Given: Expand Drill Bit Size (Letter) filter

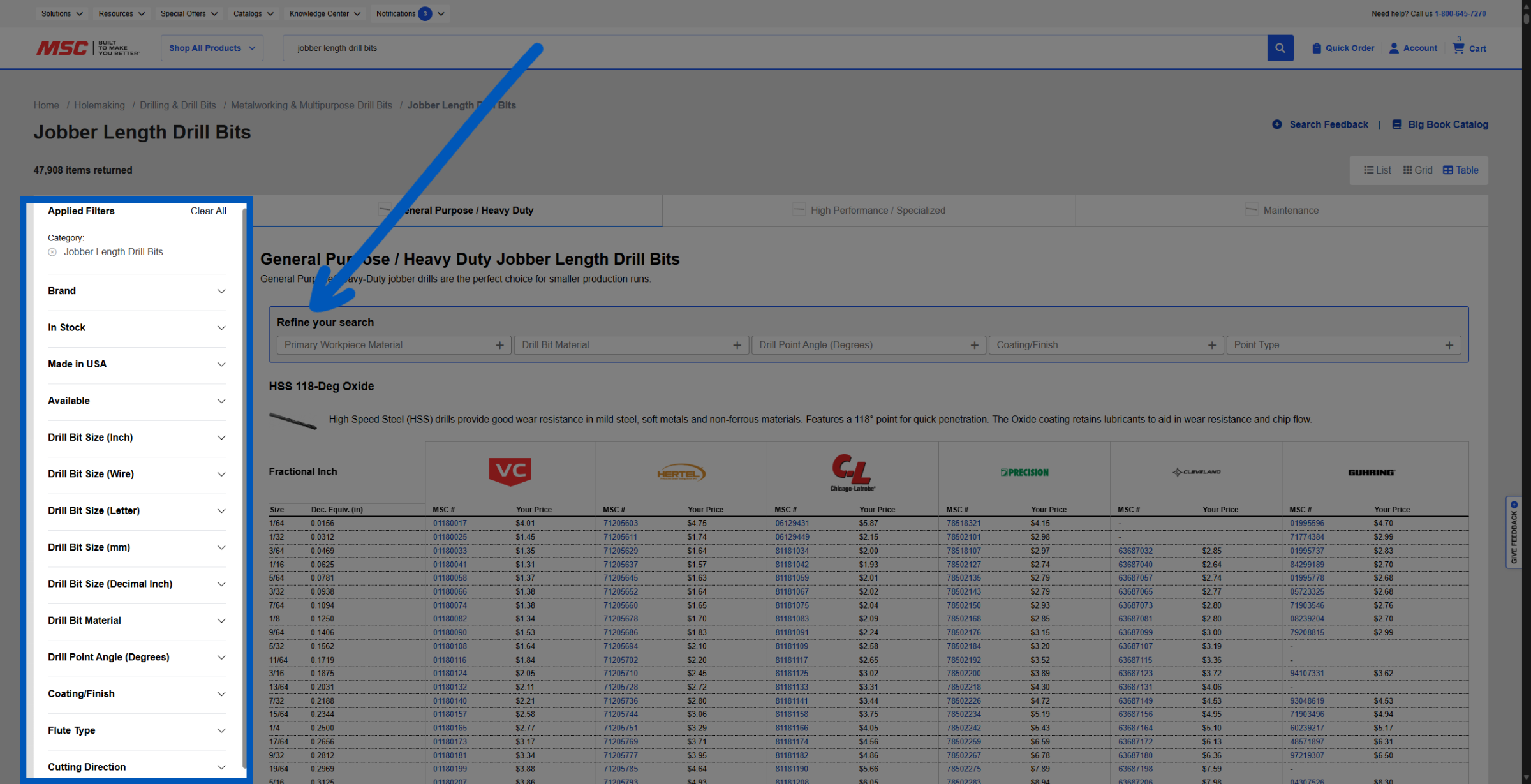Looking at the screenshot, I should click(x=137, y=510).
